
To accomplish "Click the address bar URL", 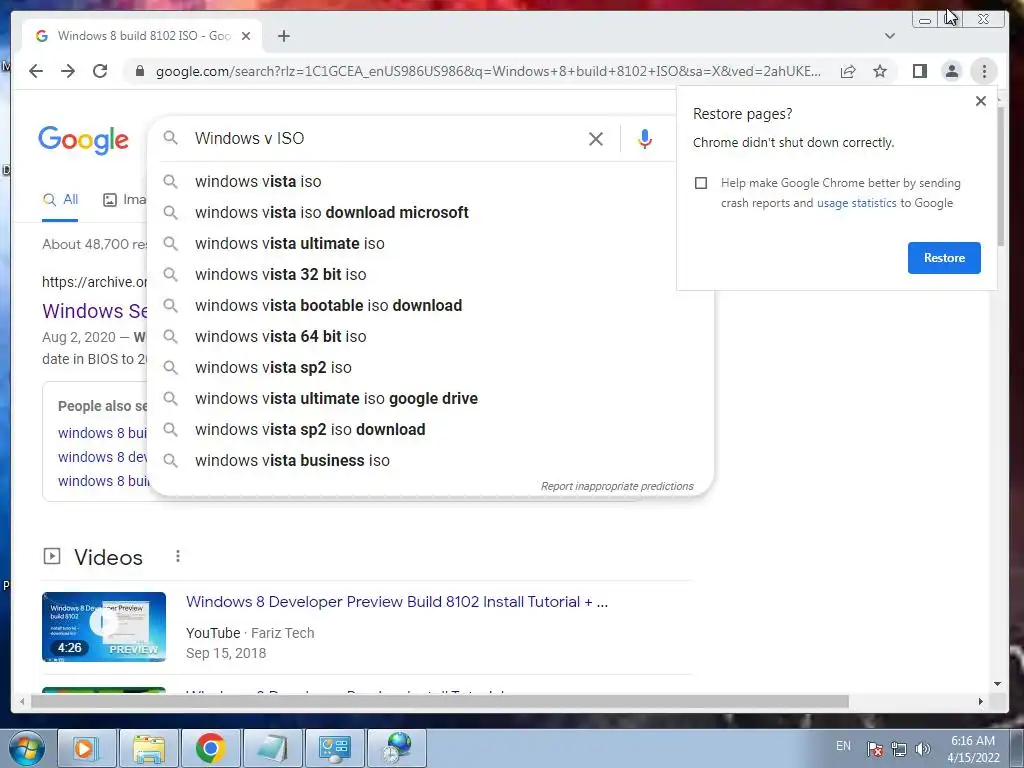I will tap(488, 71).
